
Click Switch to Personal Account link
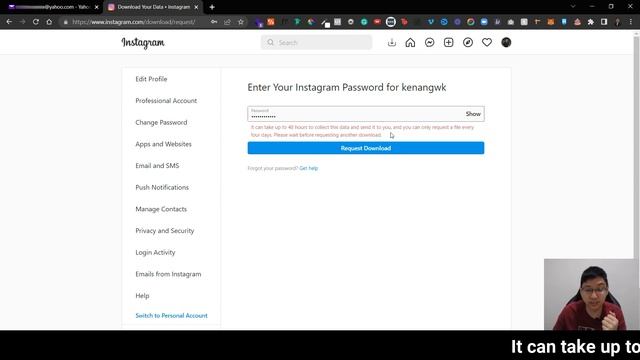[x=171, y=316]
